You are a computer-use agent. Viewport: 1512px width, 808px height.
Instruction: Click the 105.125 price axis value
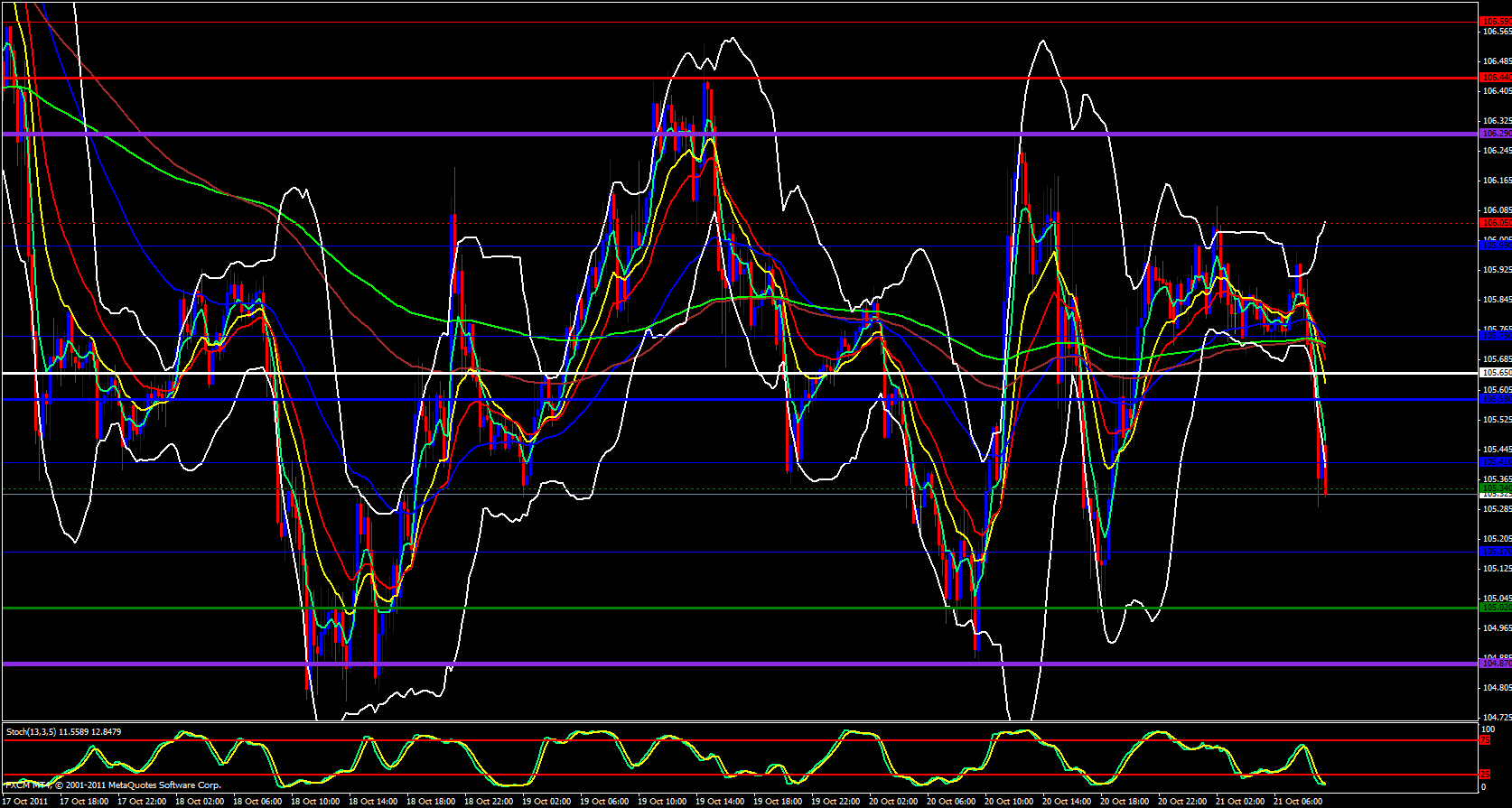pos(1497,569)
